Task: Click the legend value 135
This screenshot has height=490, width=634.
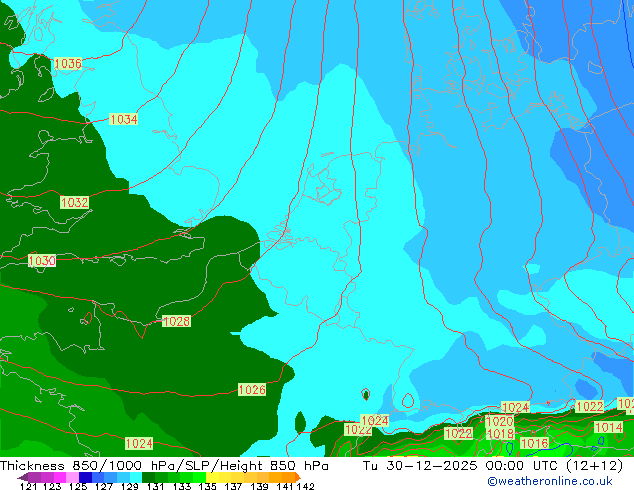Action: tap(207, 486)
